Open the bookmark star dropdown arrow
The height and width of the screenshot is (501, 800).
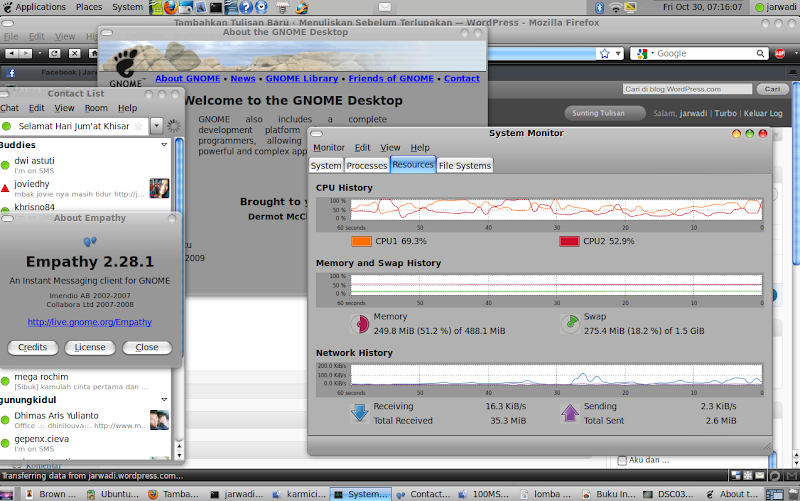618,54
